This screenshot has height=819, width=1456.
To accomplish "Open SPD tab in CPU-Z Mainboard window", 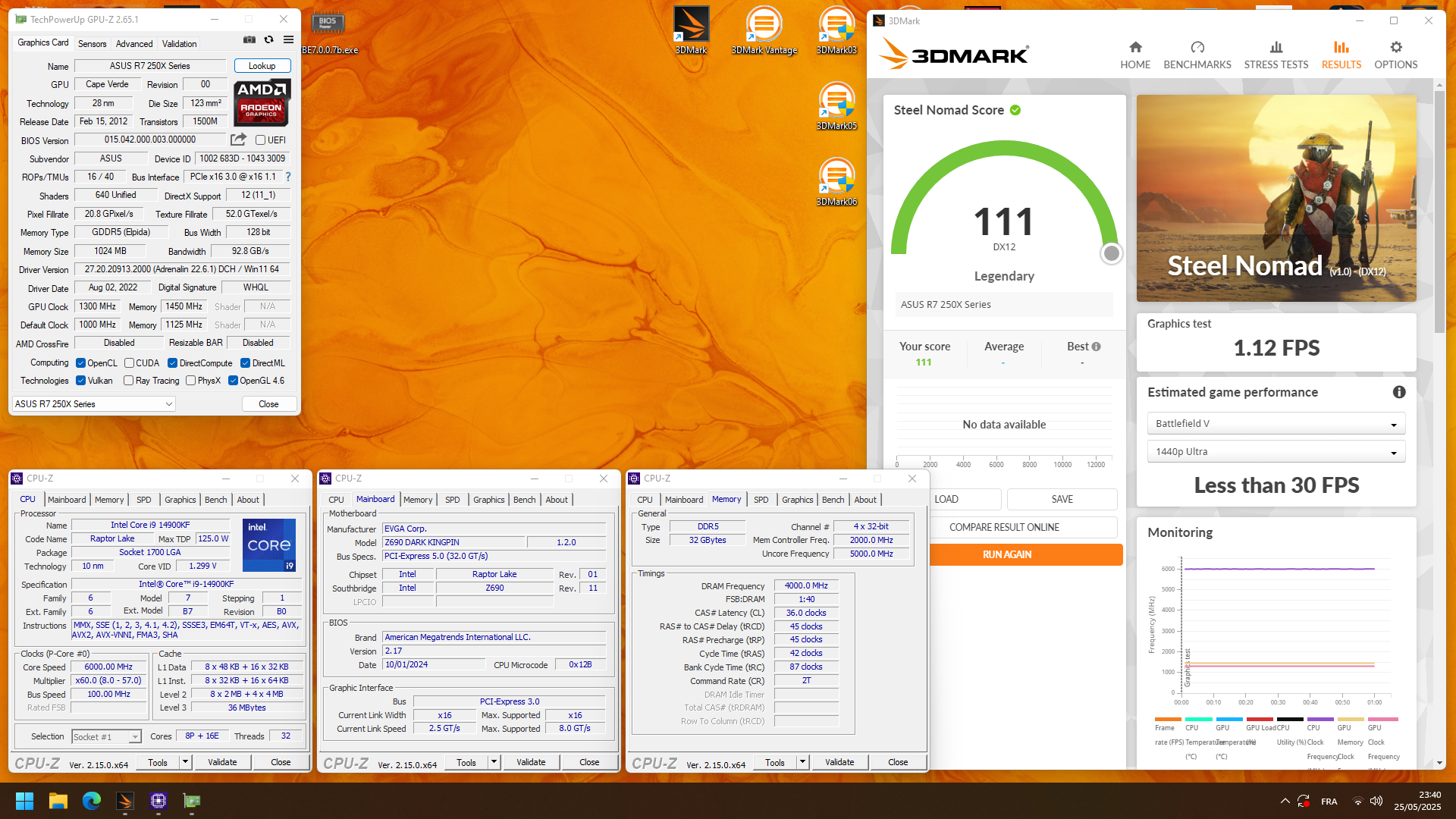I will coord(453,500).
